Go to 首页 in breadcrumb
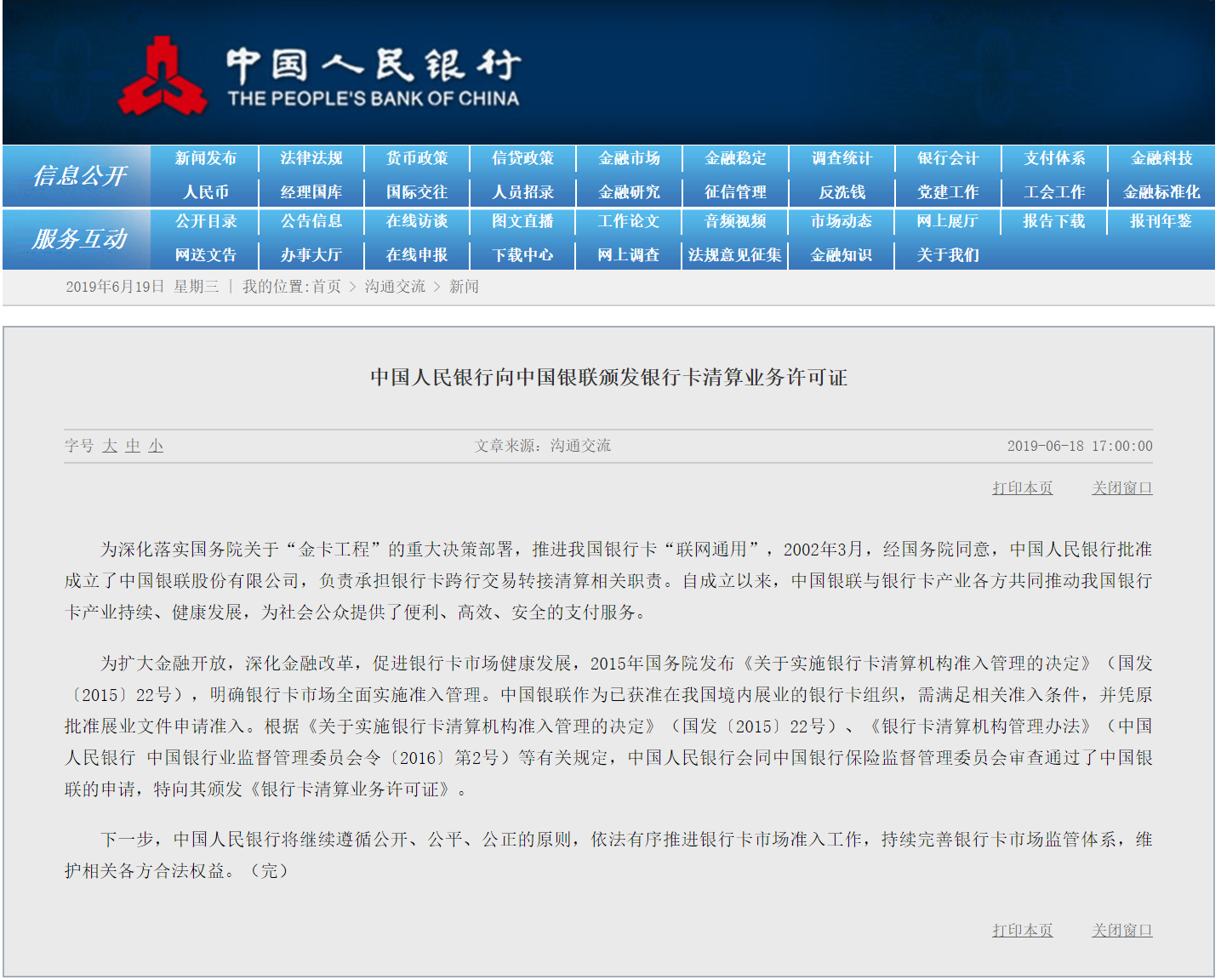 (326, 287)
